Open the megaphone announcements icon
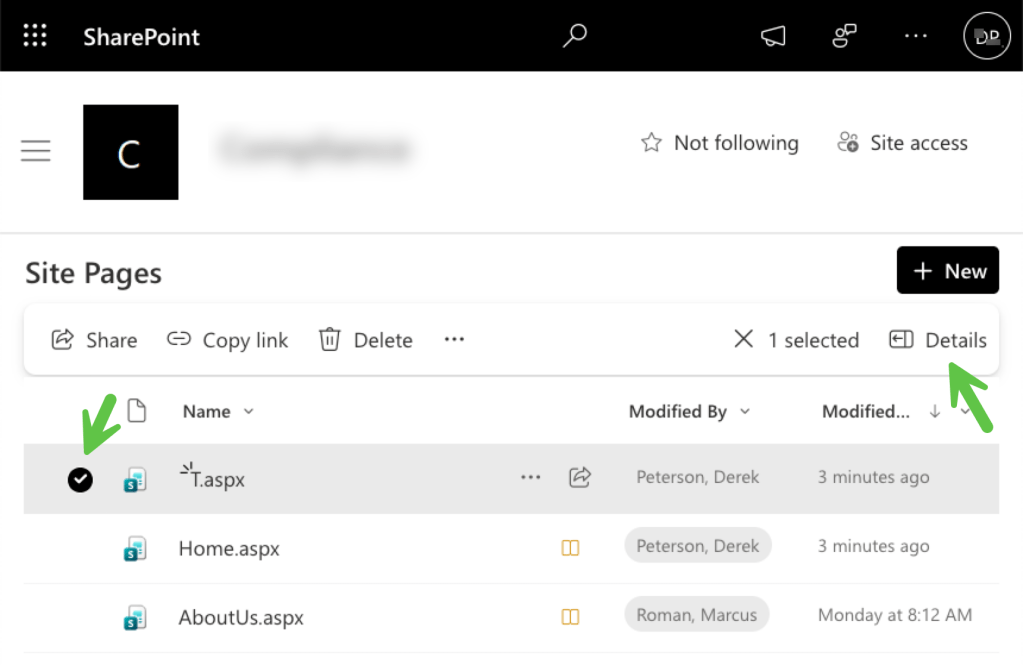Screen dimensions: 1023x665 pyautogui.click(x=773, y=36)
